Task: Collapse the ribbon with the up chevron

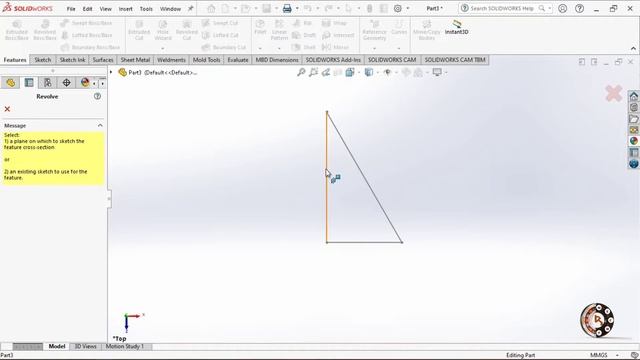Action: pyautogui.click(x=633, y=48)
